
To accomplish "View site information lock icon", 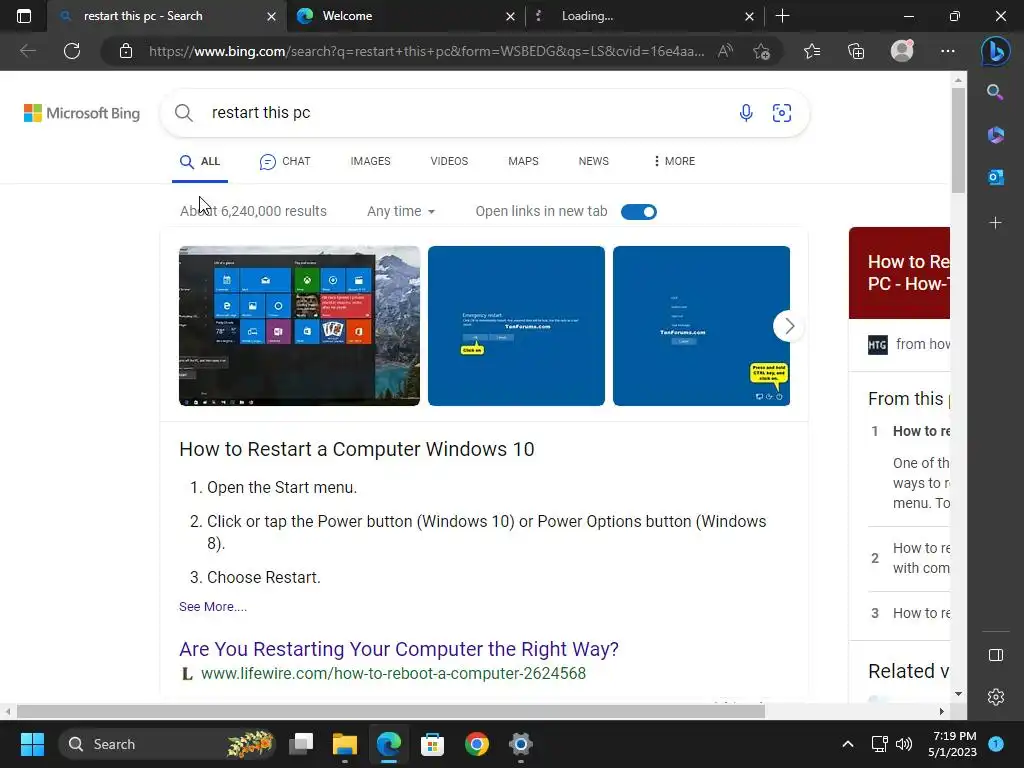I will tap(126, 51).
